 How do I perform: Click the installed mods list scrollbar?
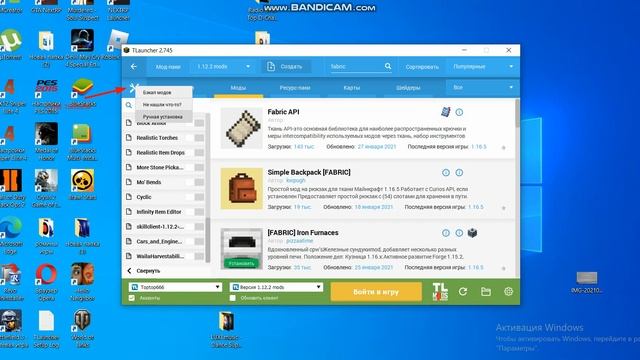coord(207,239)
